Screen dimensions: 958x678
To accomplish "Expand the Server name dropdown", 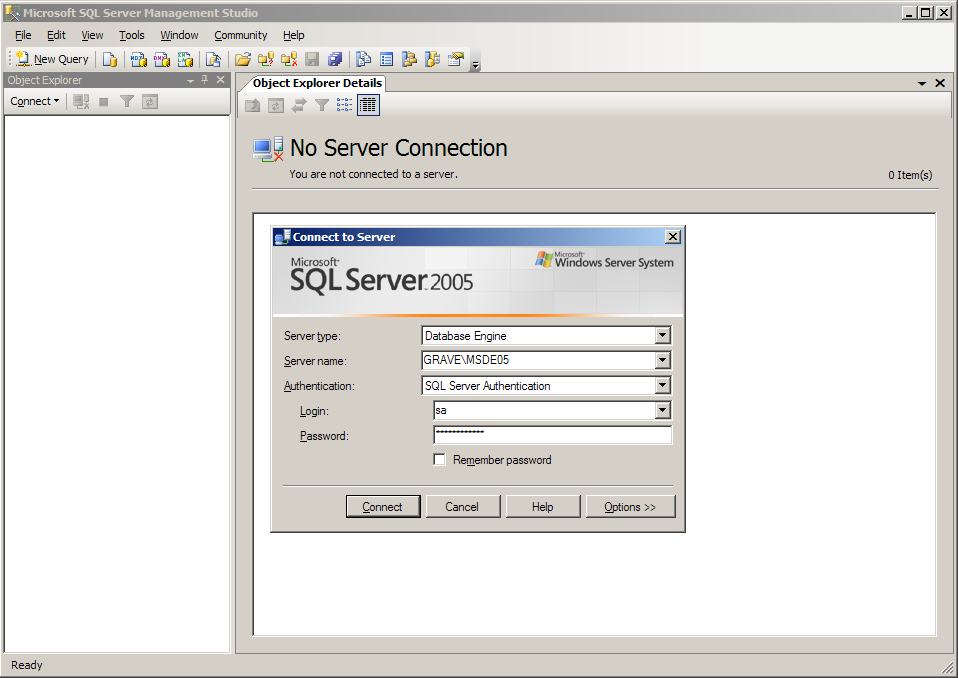I will pyautogui.click(x=662, y=360).
